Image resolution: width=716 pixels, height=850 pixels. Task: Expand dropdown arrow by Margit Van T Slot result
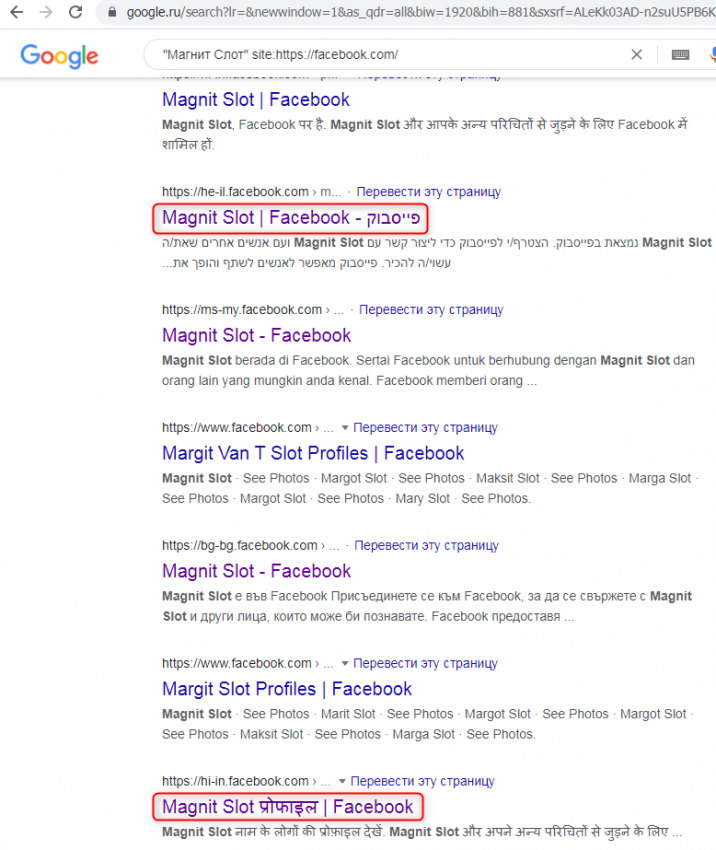tap(345, 428)
